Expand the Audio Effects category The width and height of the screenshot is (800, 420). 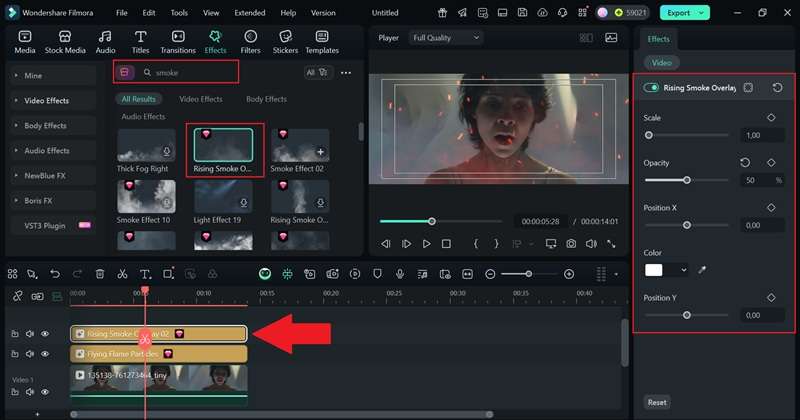click(x=53, y=151)
